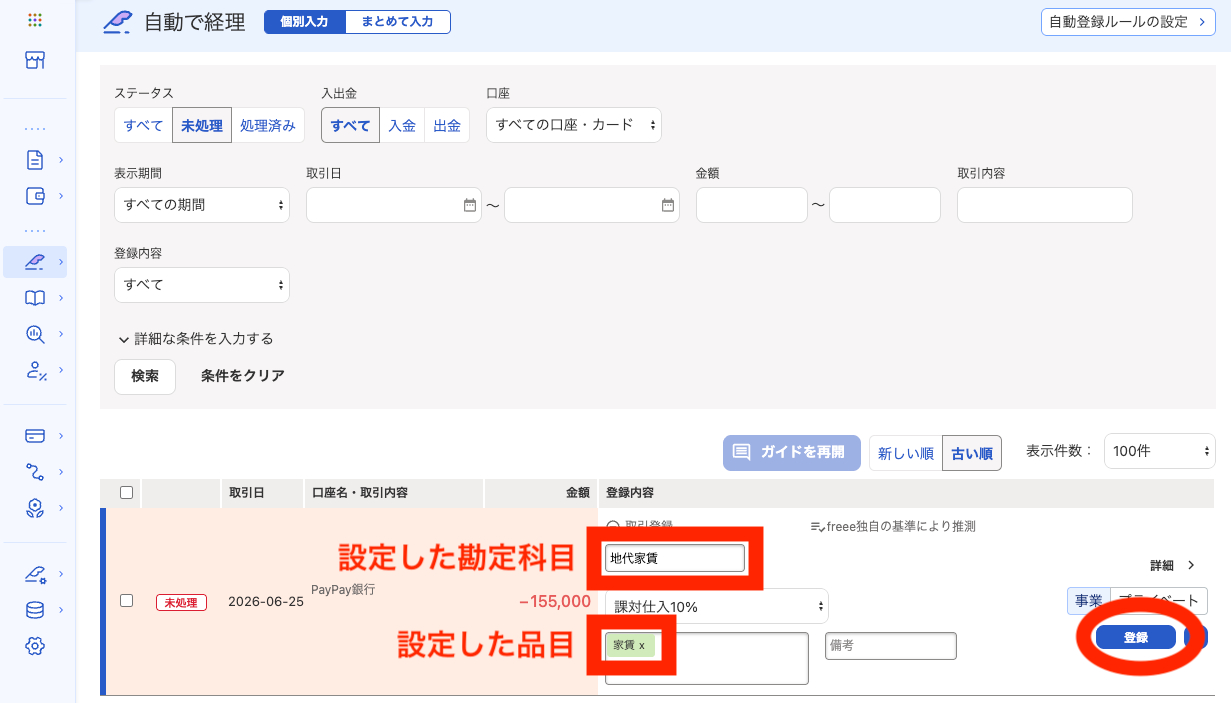Open the open-book ledger icon in sidebar
The height and width of the screenshot is (703, 1231).
click(x=35, y=298)
